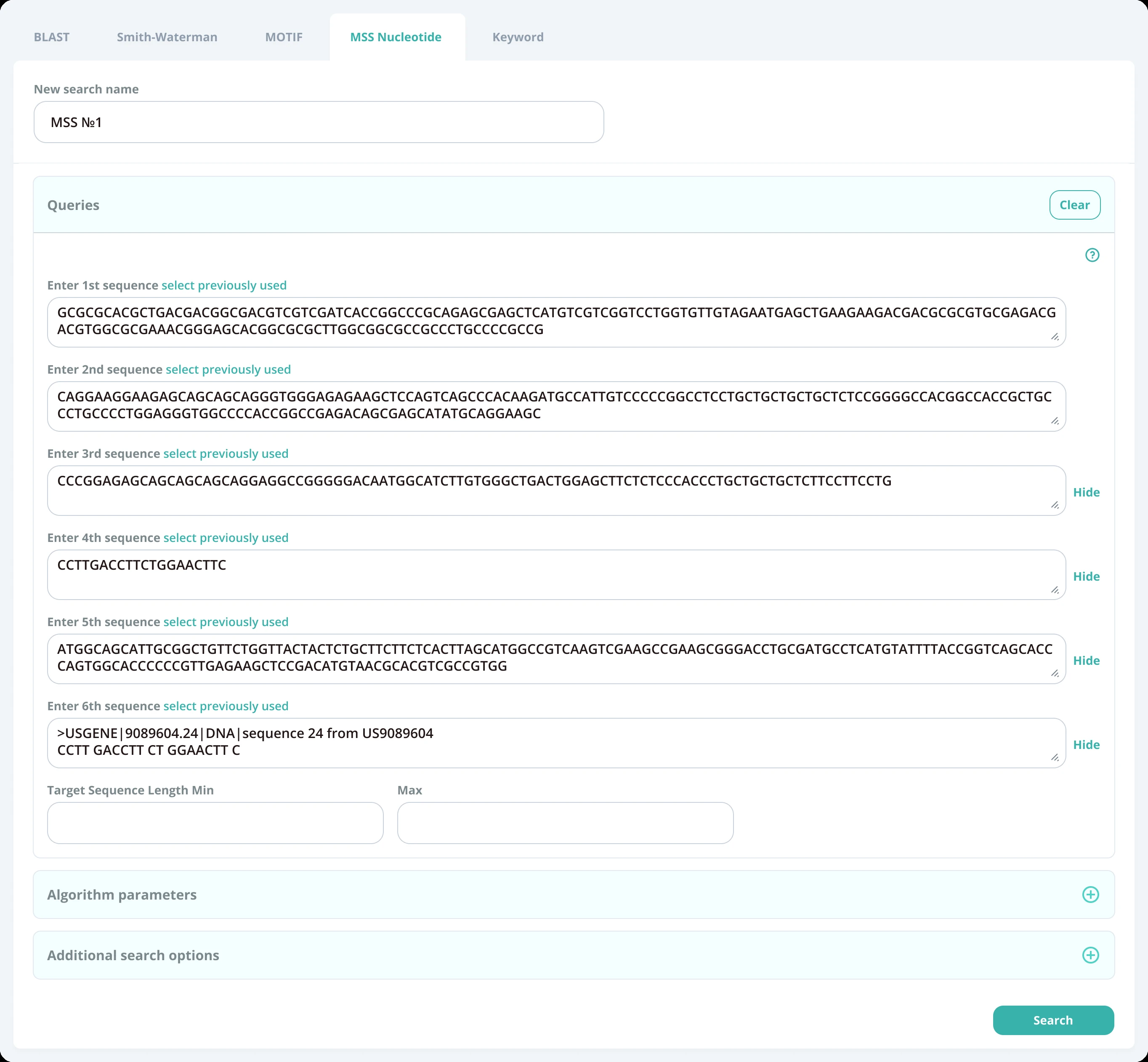The image size is (1148, 1062).
Task: Click into the 2nd sequence text area
Action: (x=556, y=406)
